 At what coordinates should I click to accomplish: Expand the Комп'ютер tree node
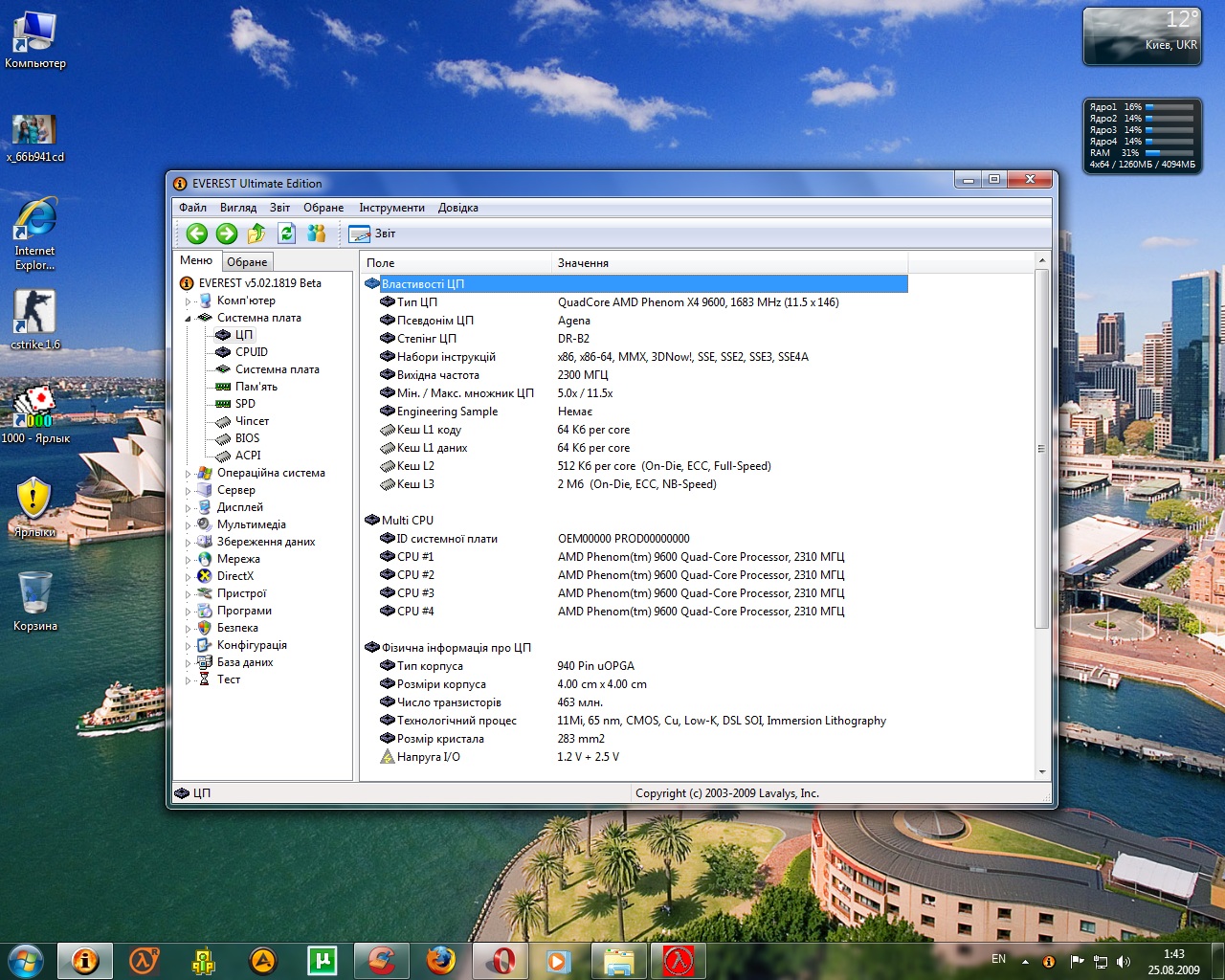click(x=188, y=301)
